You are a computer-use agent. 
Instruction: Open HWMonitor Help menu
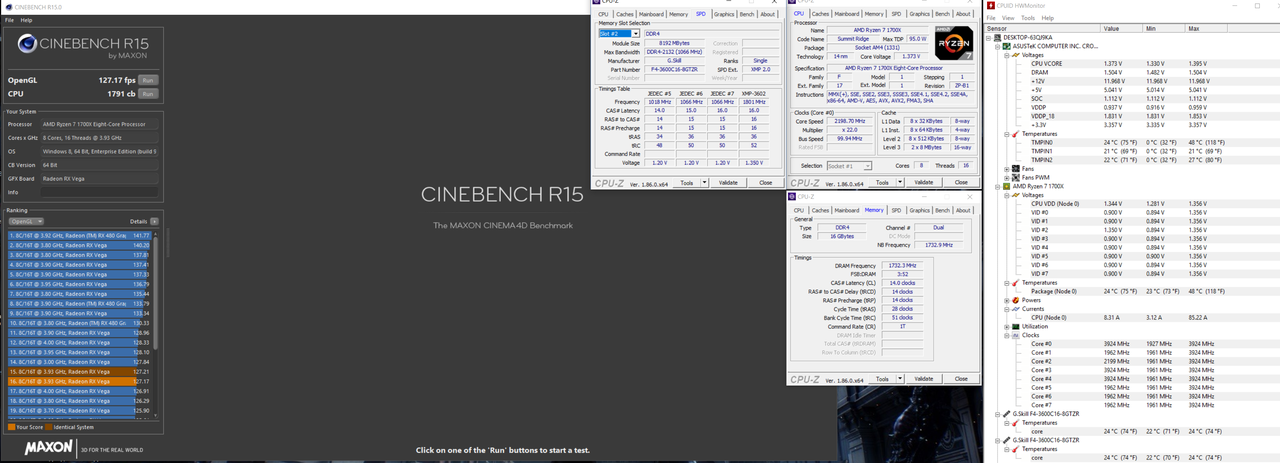1047,18
